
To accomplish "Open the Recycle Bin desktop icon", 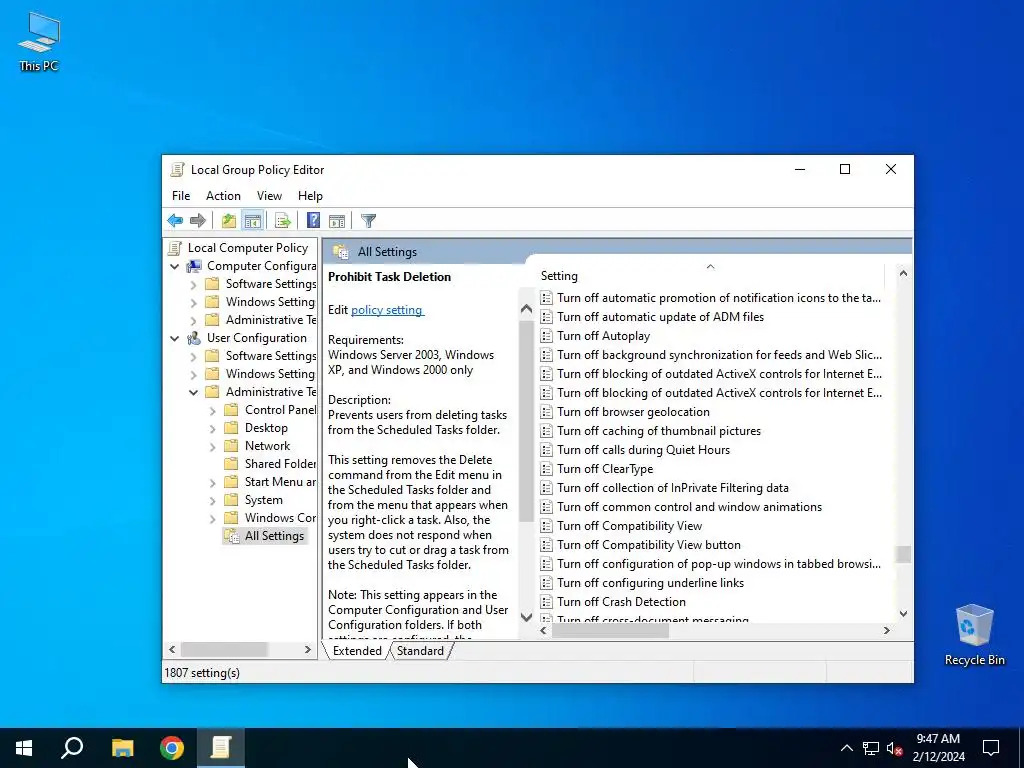I will click(974, 635).
